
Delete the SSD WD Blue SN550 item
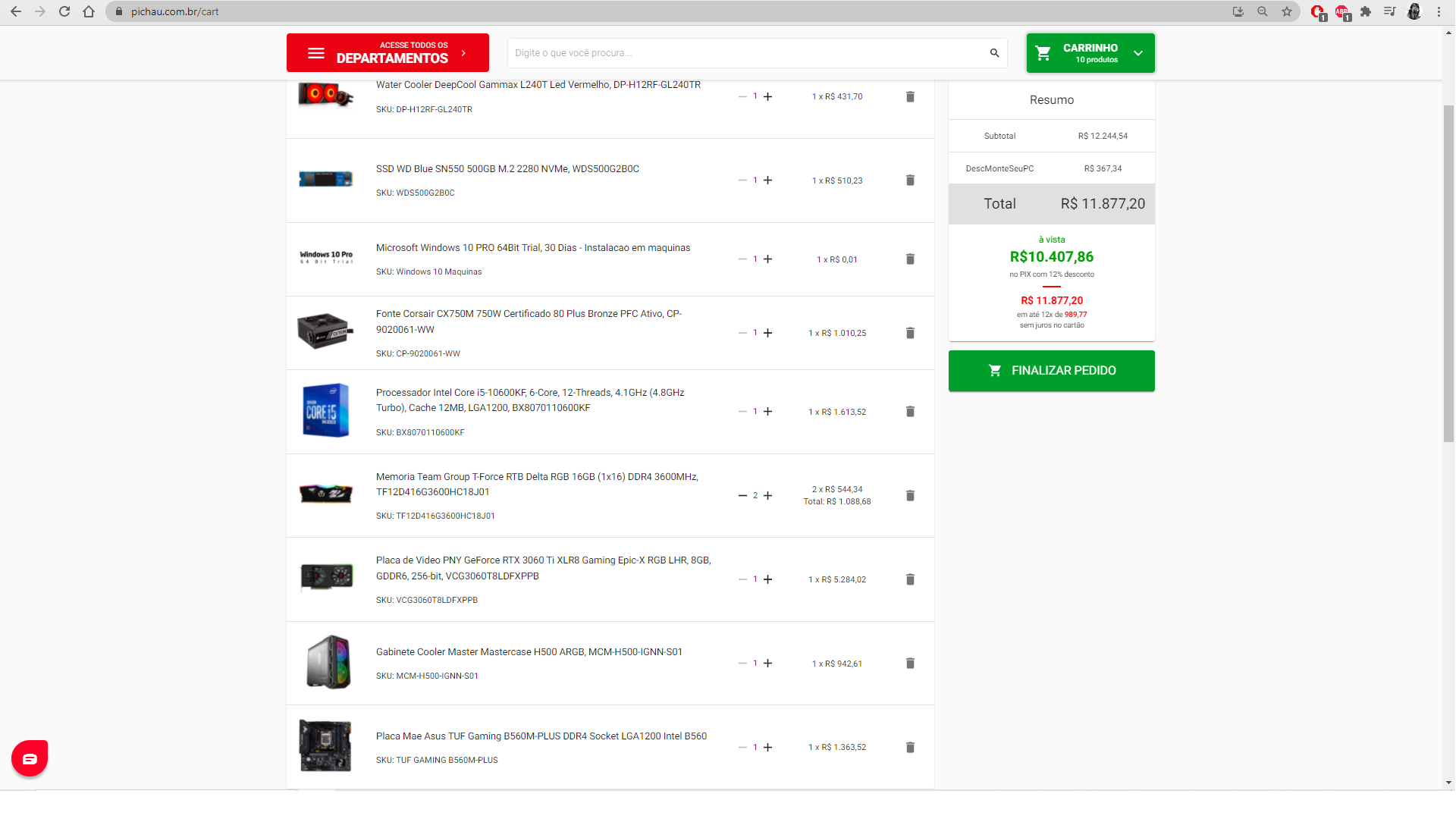point(910,180)
